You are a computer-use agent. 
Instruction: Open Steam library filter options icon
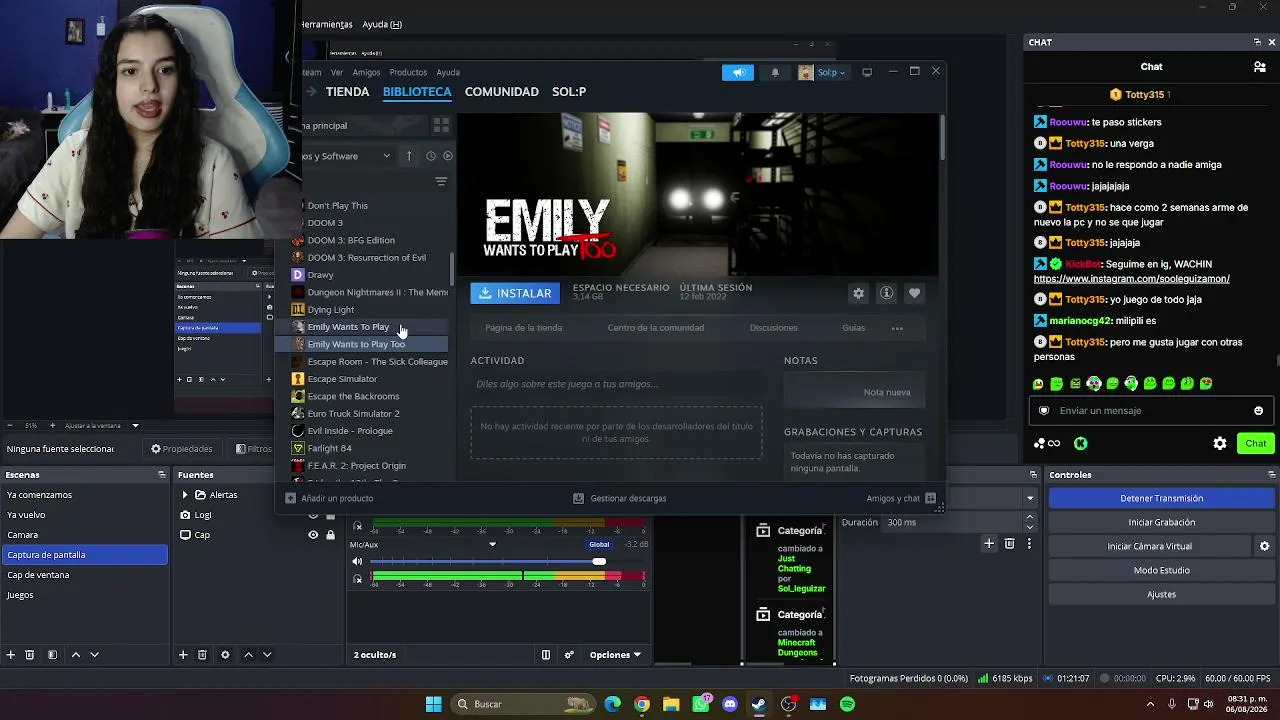441,181
